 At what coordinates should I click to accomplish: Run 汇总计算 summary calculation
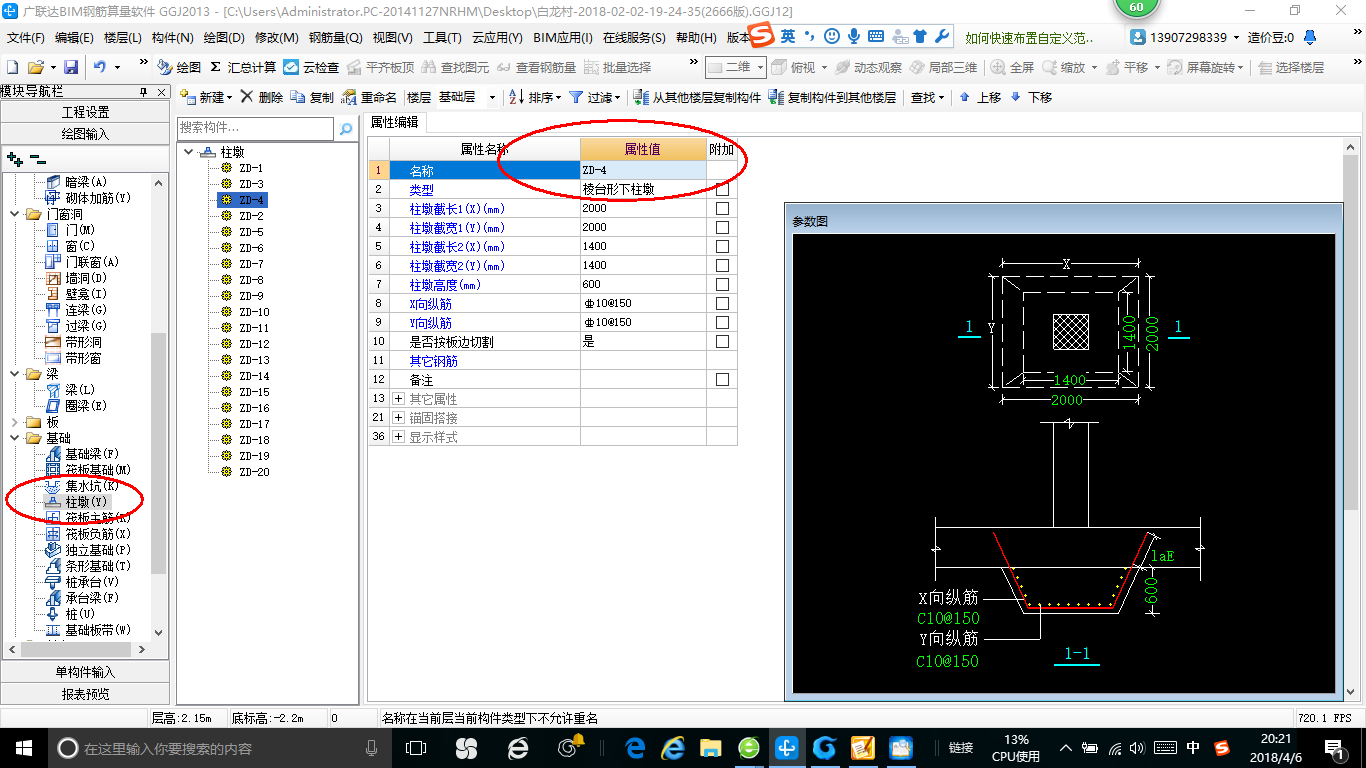[x=243, y=67]
